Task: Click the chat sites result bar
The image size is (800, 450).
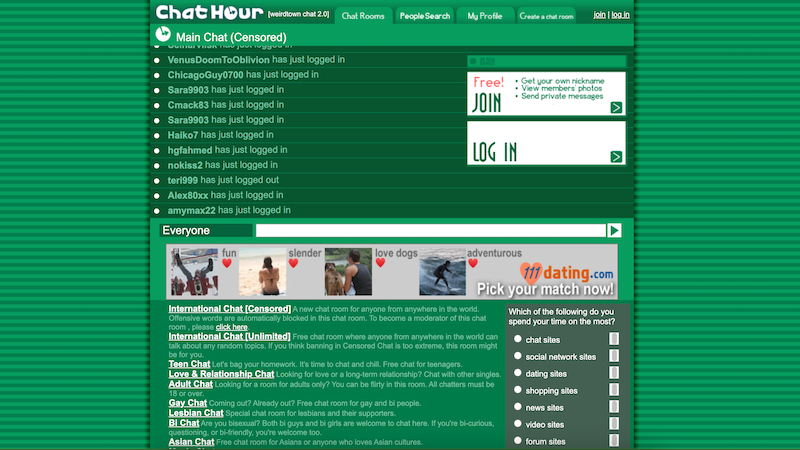Action: pyautogui.click(x=614, y=339)
